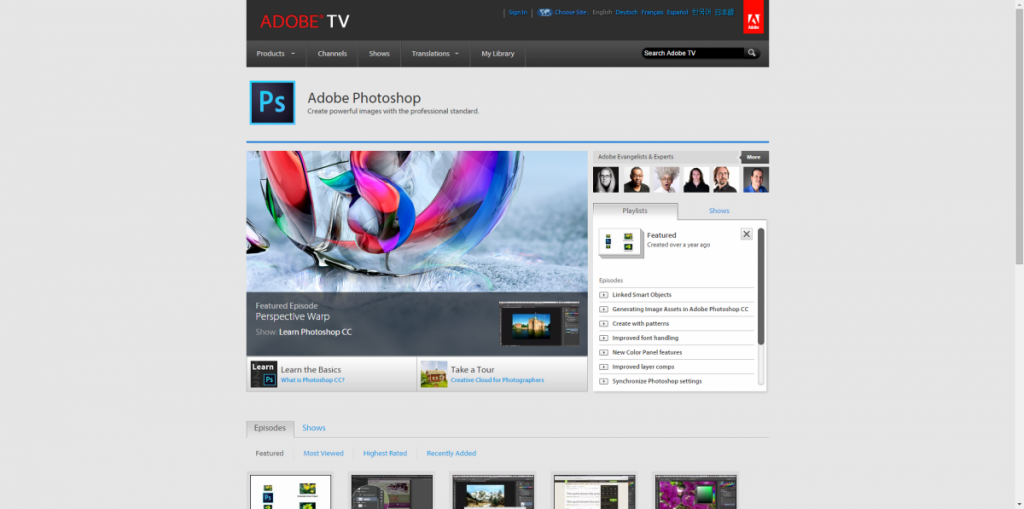Click the Adobe Photoshop page heading
The image size is (1024, 509).
pyautogui.click(x=364, y=98)
